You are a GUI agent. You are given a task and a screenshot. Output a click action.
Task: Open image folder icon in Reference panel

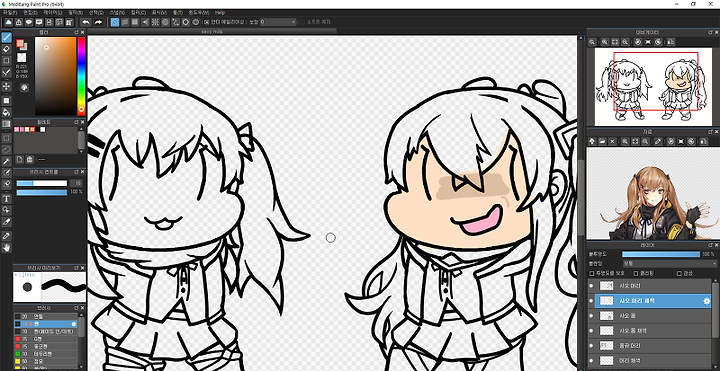(x=602, y=141)
